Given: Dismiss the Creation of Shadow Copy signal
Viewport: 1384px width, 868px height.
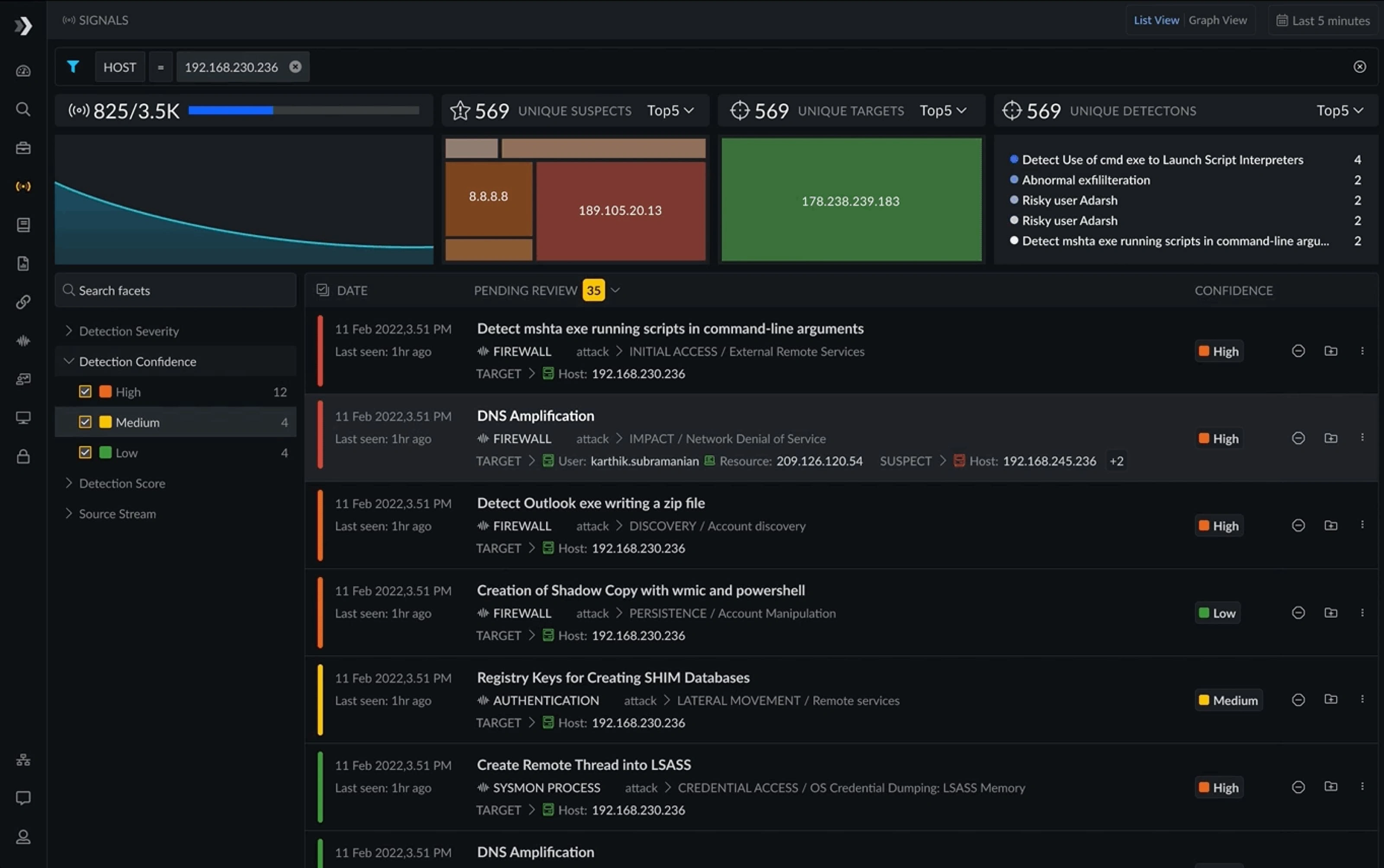Looking at the screenshot, I should coord(1298,613).
